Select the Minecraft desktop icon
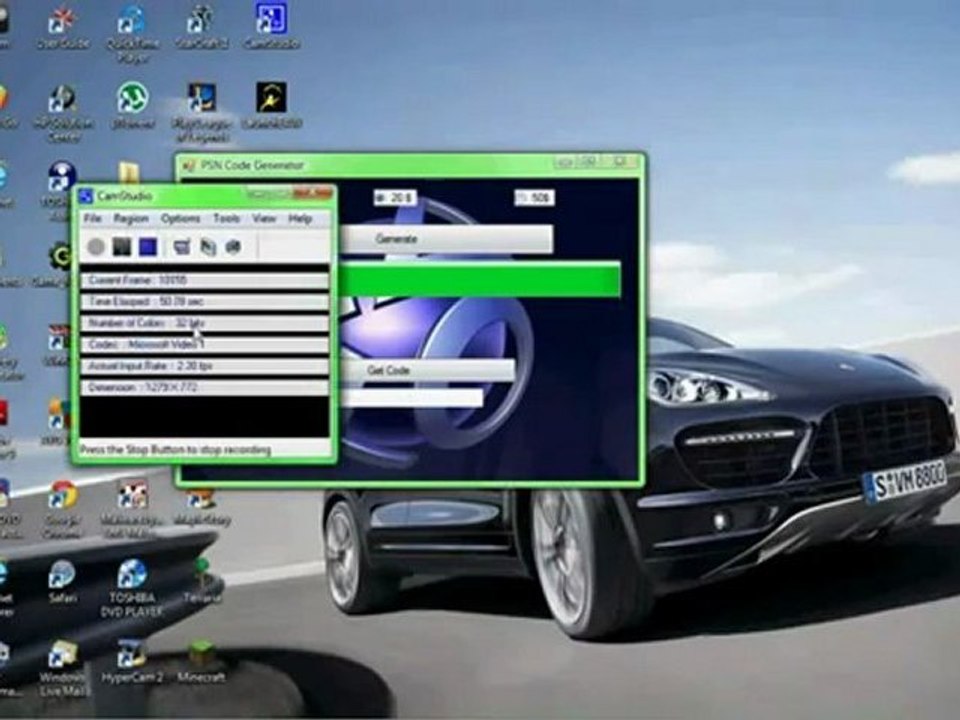The height and width of the screenshot is (720, 960). [201, 662]
